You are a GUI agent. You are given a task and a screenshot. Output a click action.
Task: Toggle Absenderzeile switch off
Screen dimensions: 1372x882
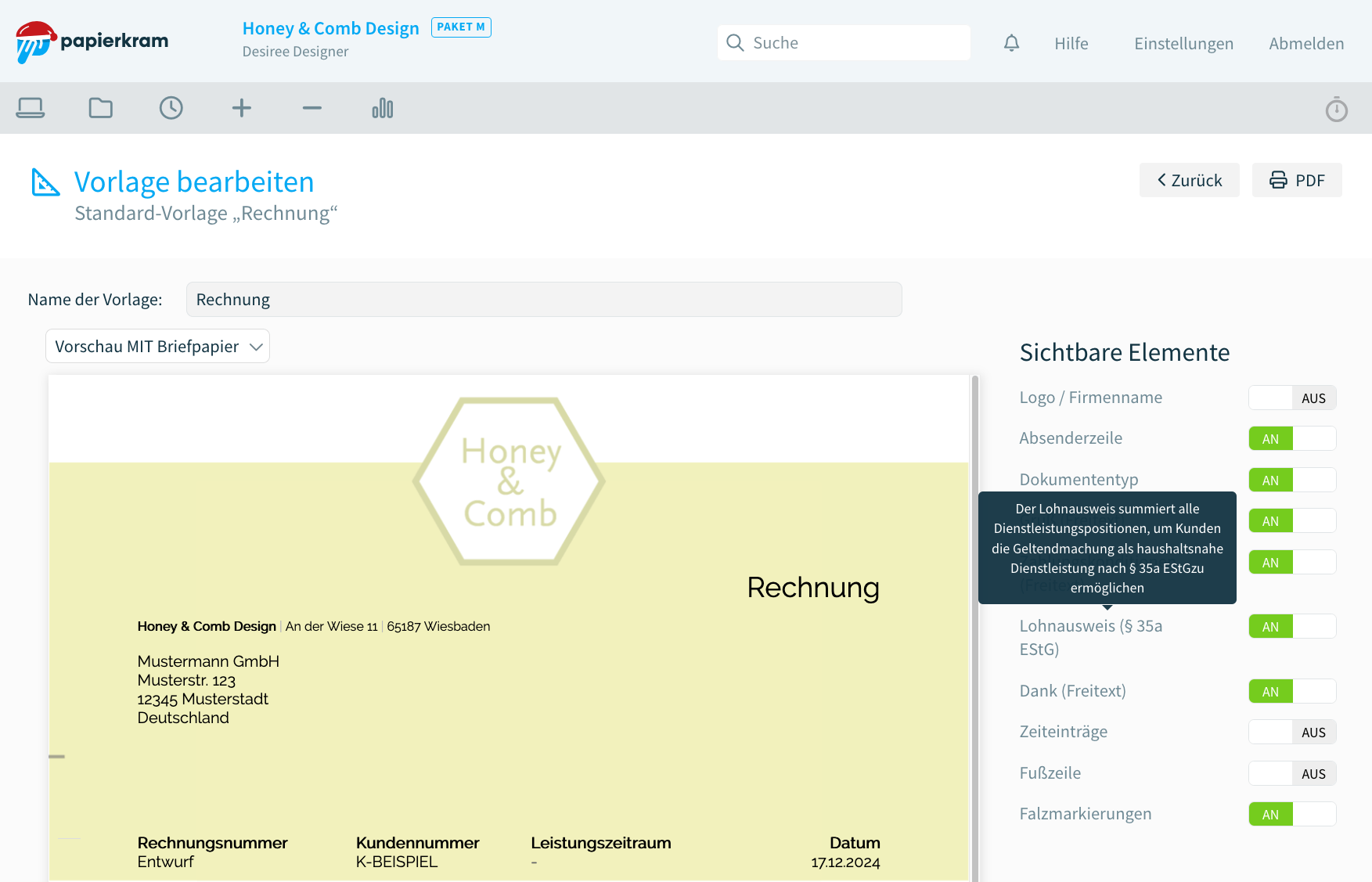pos(1292,438)
